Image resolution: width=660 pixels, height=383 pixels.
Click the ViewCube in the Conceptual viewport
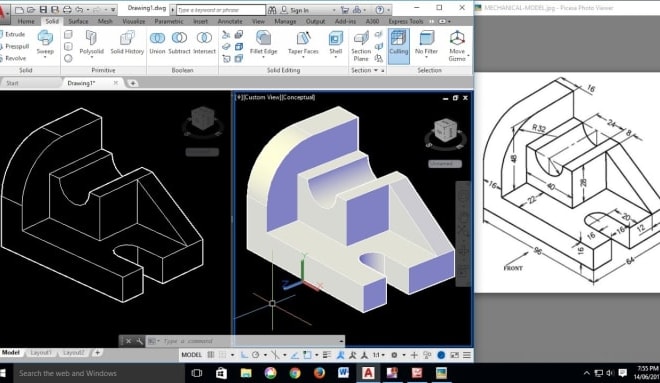tap(445, 130)
